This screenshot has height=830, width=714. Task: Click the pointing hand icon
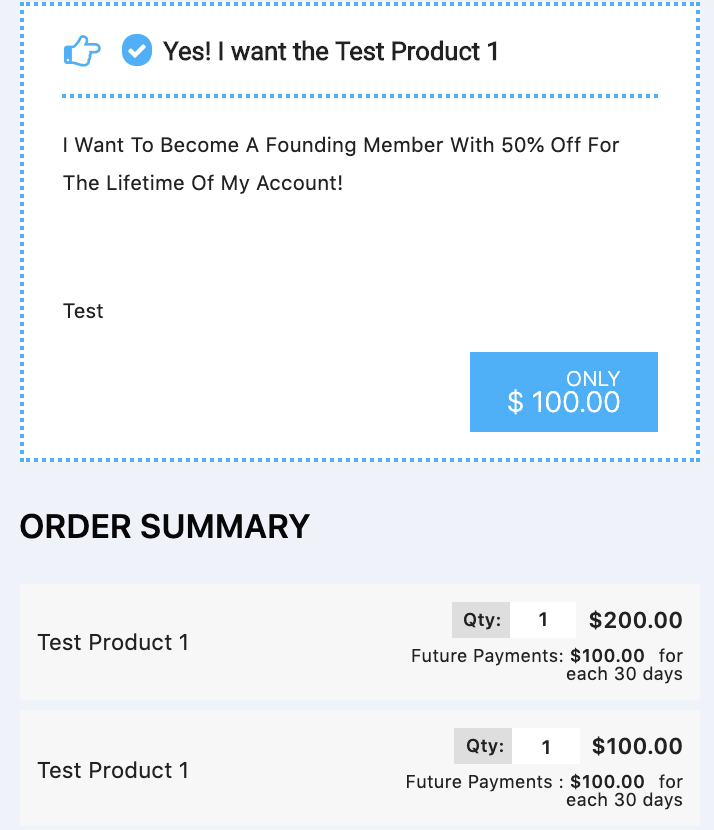[x=82, y=51]
